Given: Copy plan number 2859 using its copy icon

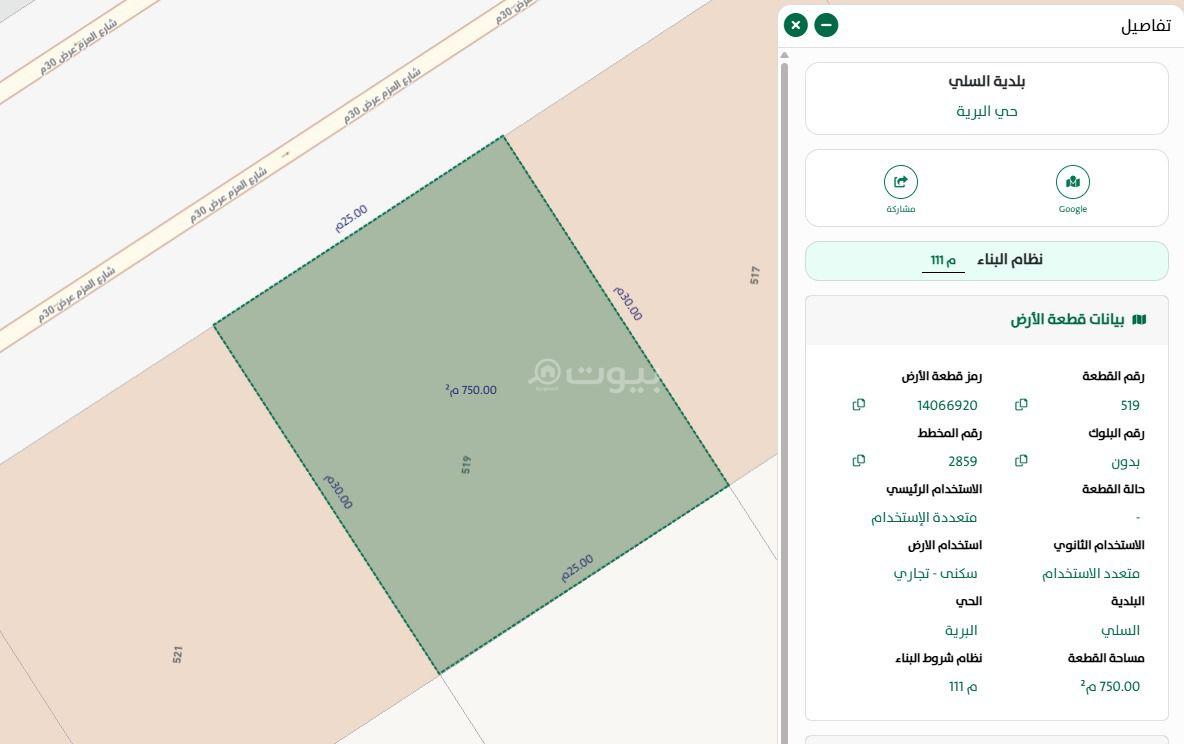Looking at the screenshot, I should (858, 460).
